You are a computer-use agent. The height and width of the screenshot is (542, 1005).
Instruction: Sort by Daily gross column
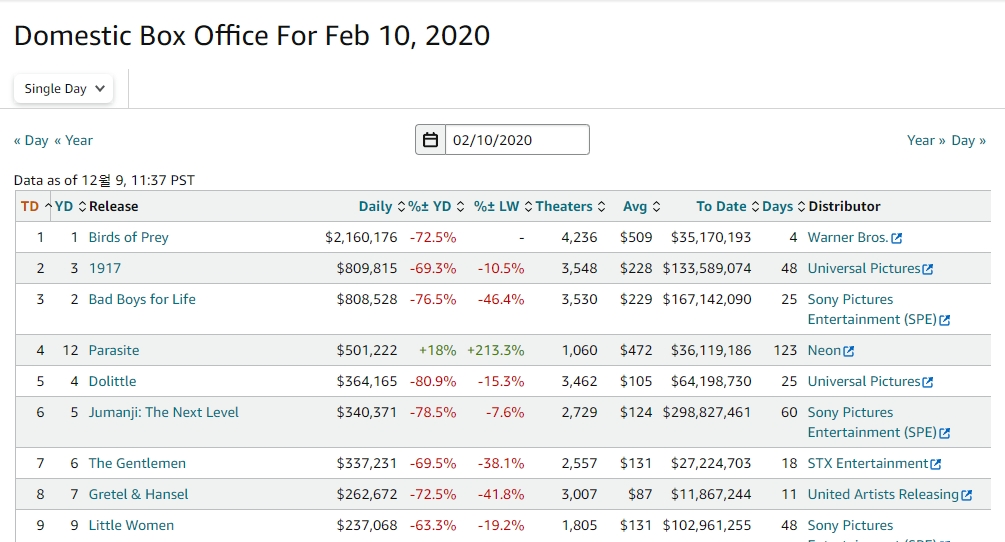(382, 206)
